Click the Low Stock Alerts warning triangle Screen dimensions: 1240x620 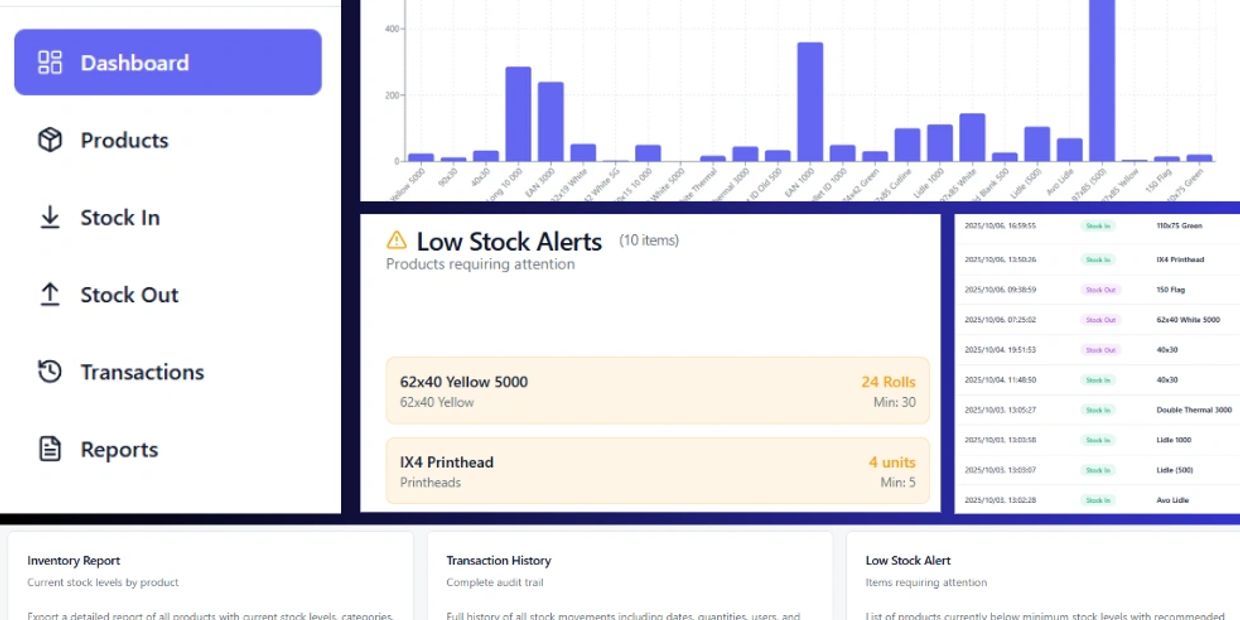click(397, 240)
